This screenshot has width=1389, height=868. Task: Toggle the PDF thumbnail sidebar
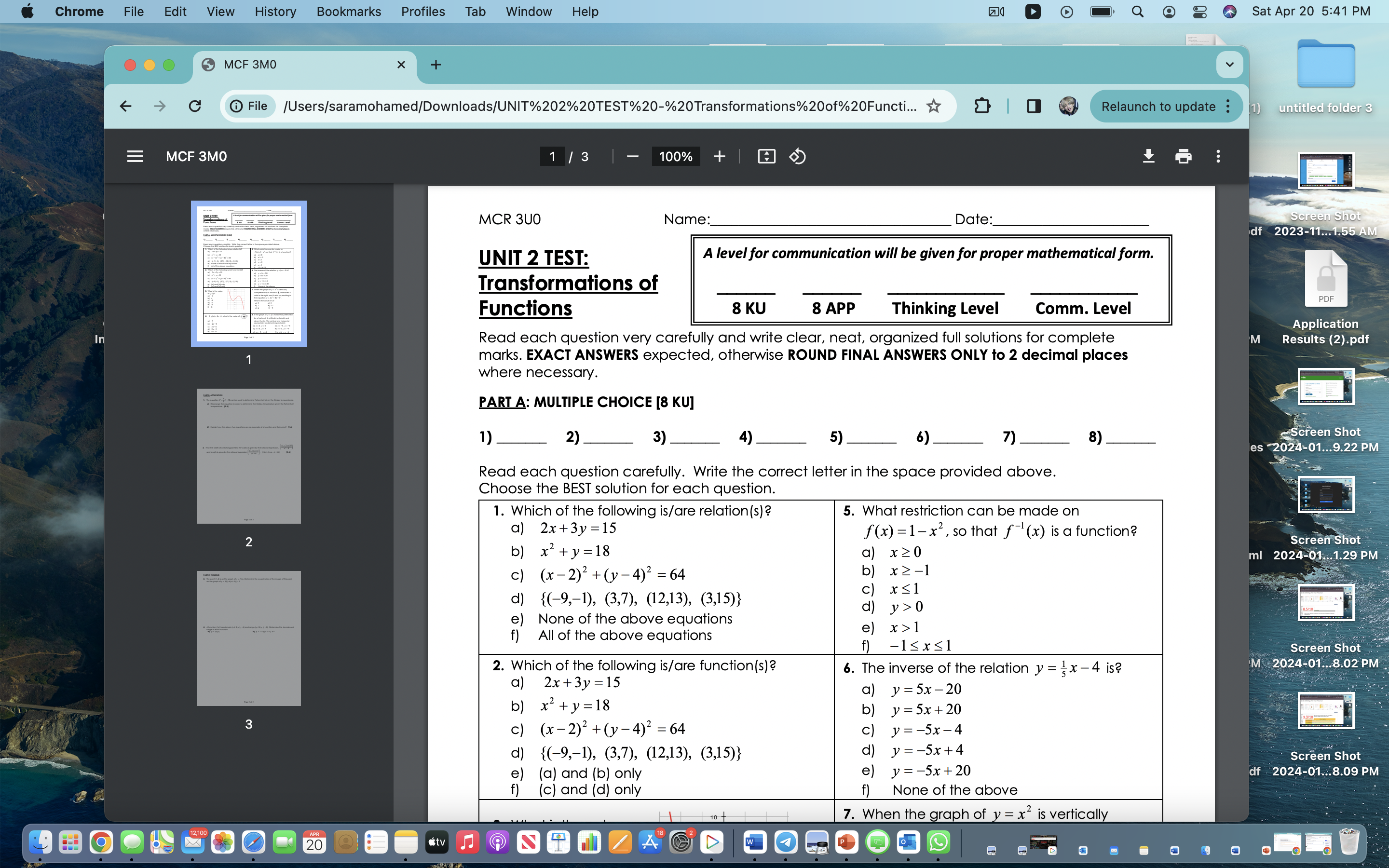point(134,156)
